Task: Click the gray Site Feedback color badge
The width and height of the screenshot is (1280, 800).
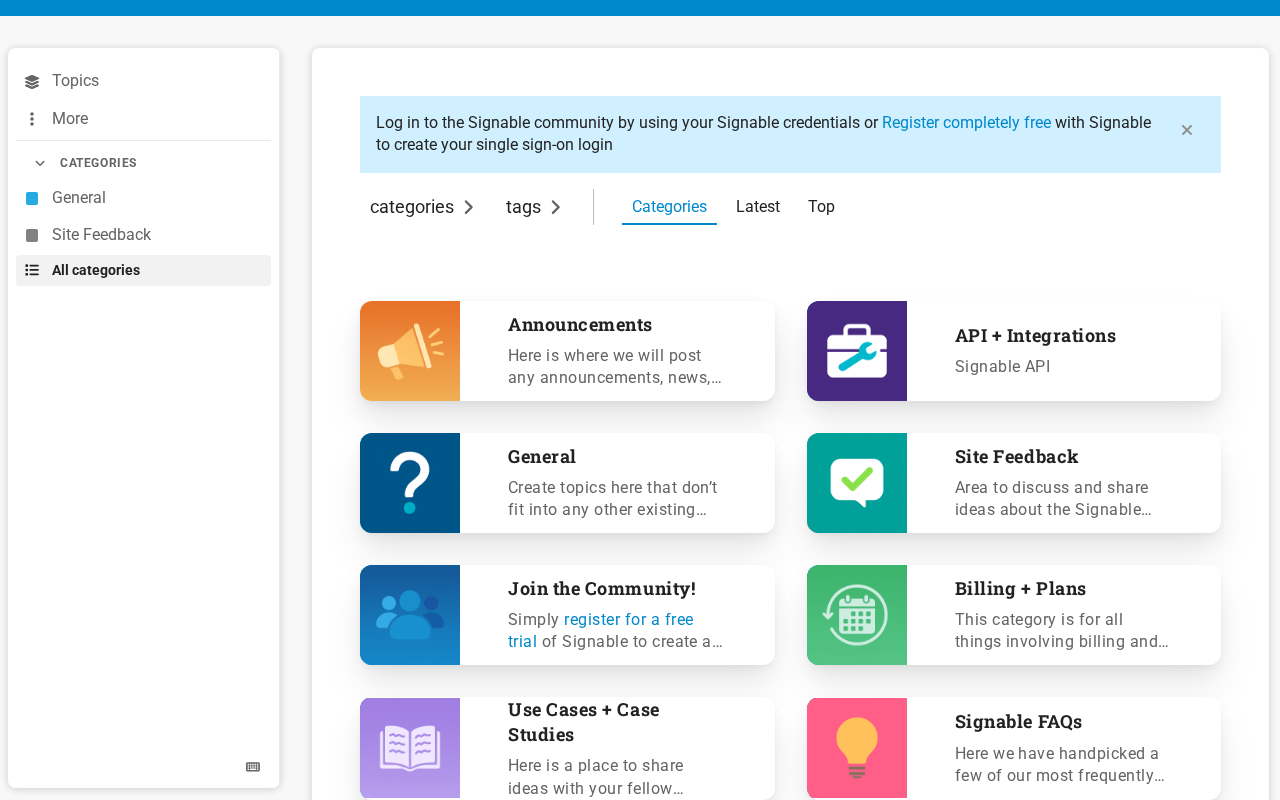Action: [x=32, y=235]
